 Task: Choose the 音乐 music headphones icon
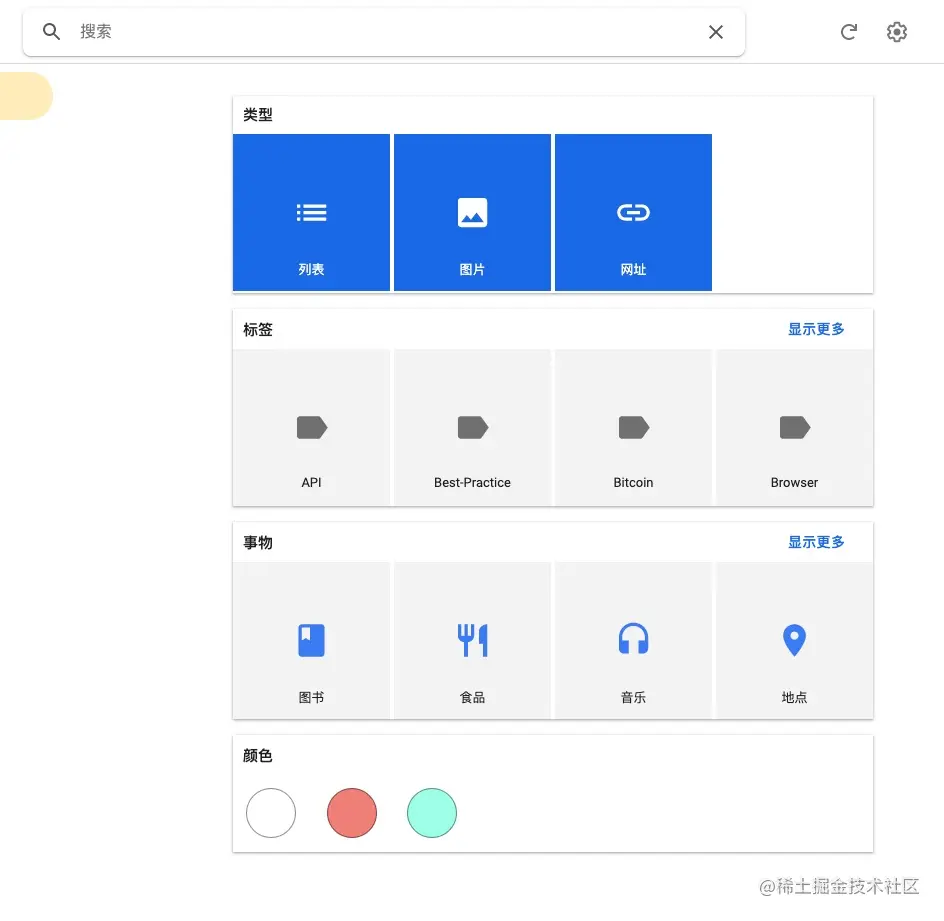click(633, 639)
